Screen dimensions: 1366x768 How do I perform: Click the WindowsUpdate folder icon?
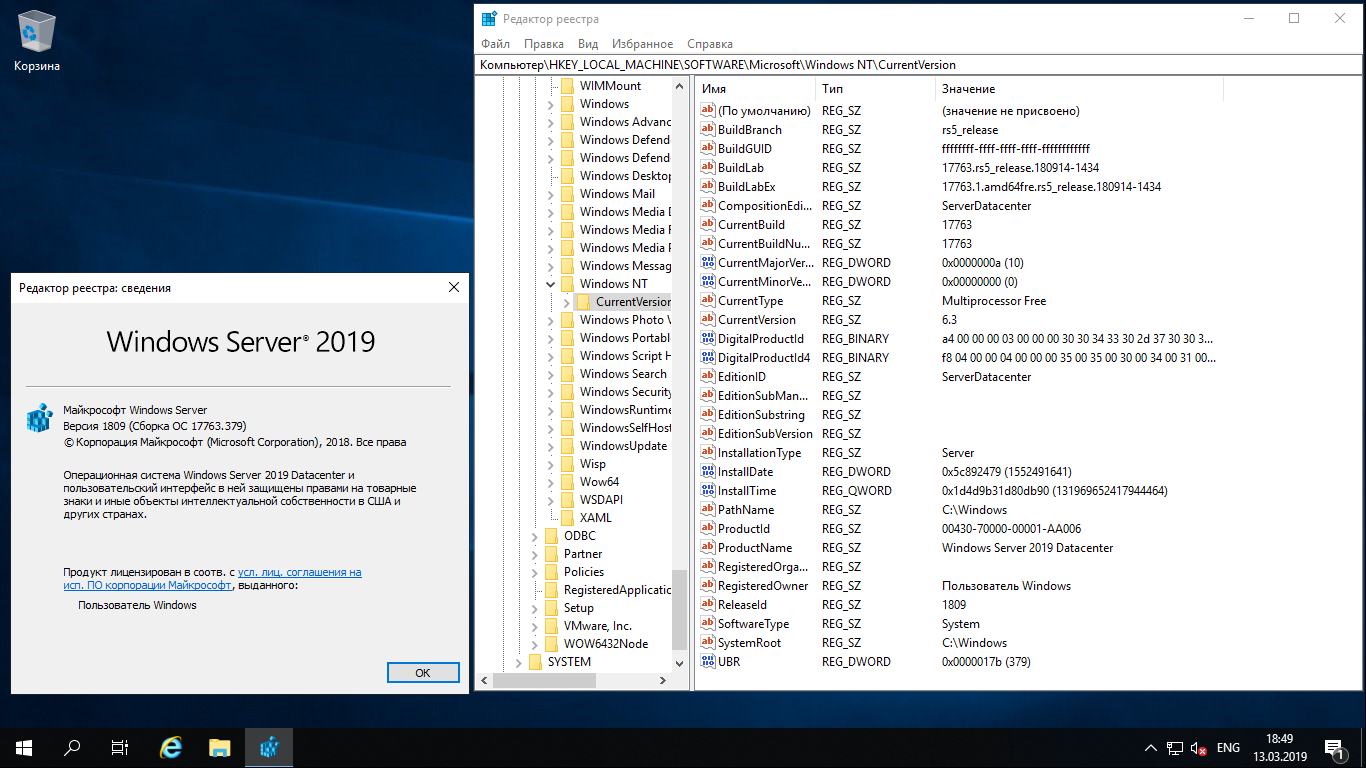click(x=567, y=446)
